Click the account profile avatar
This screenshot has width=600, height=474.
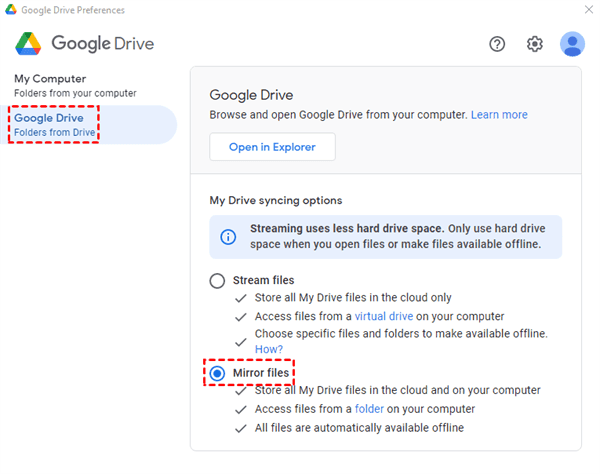(x=572, y=44)
